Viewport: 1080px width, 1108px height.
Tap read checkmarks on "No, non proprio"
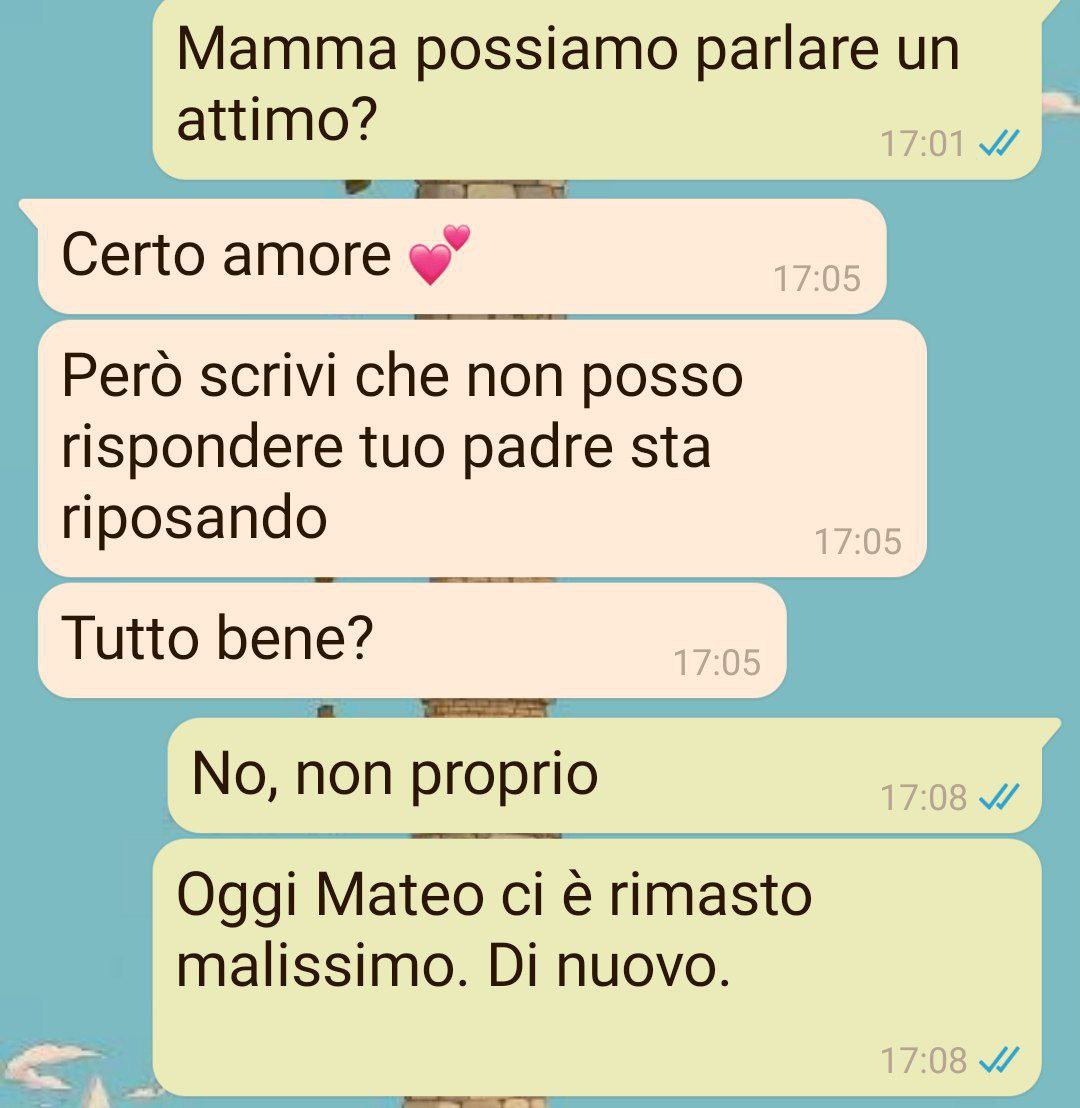[x=999, y=797]
